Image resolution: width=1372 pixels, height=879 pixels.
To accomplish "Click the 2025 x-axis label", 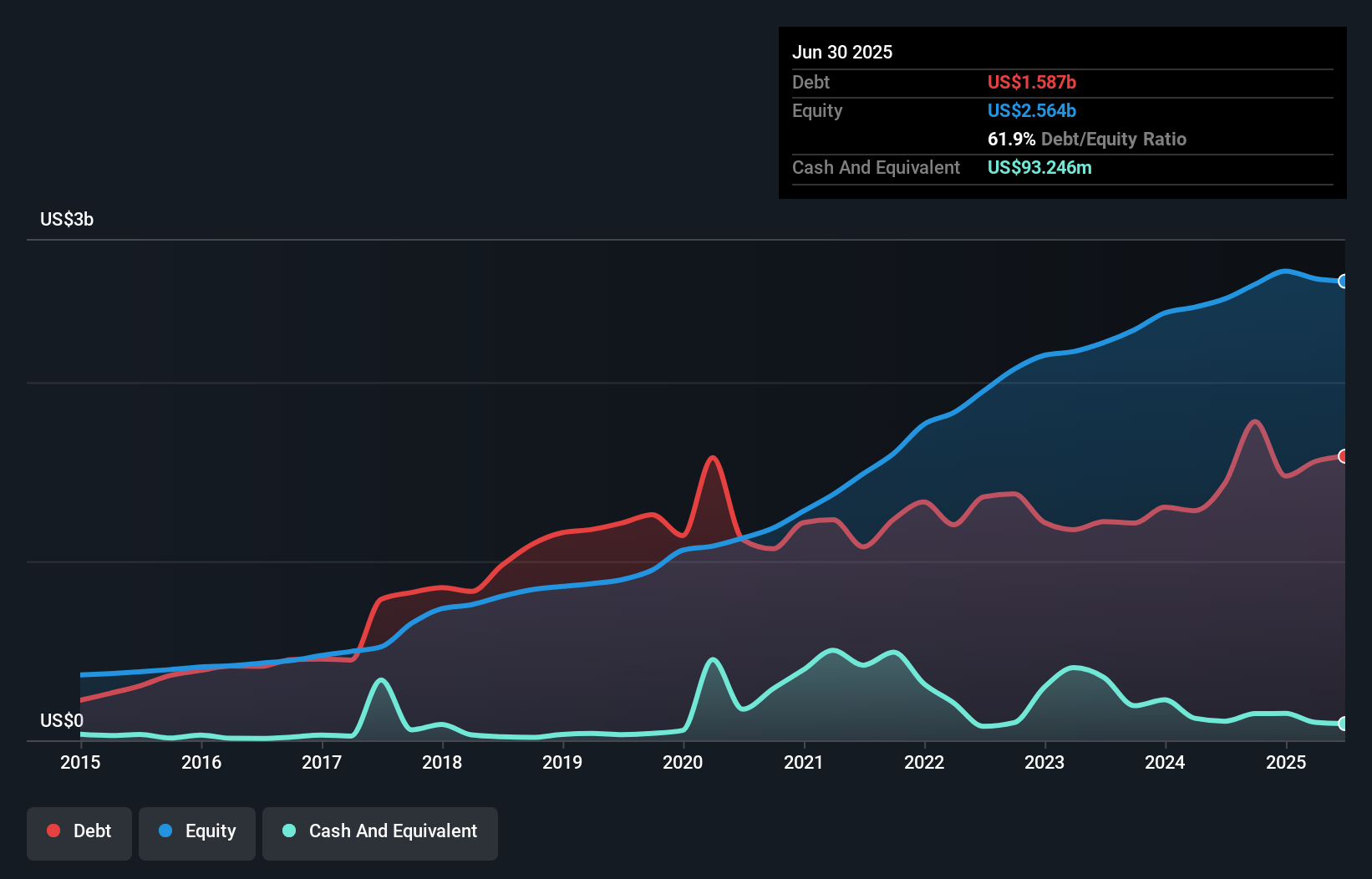I will tap(1286, 762).
